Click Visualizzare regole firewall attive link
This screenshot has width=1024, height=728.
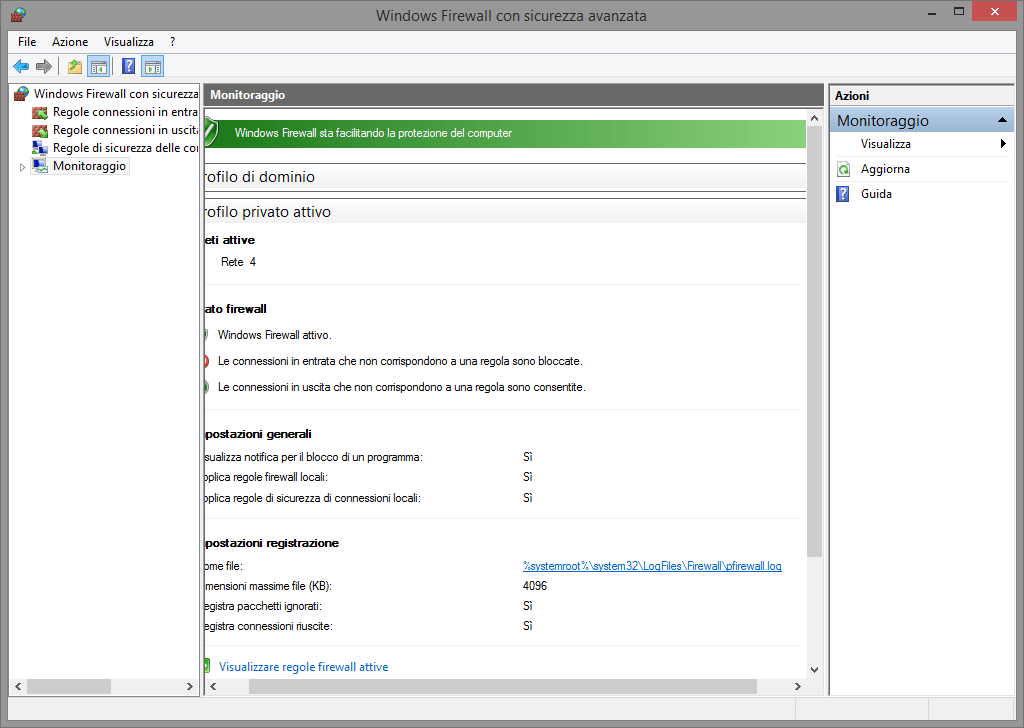click(303, 667)
